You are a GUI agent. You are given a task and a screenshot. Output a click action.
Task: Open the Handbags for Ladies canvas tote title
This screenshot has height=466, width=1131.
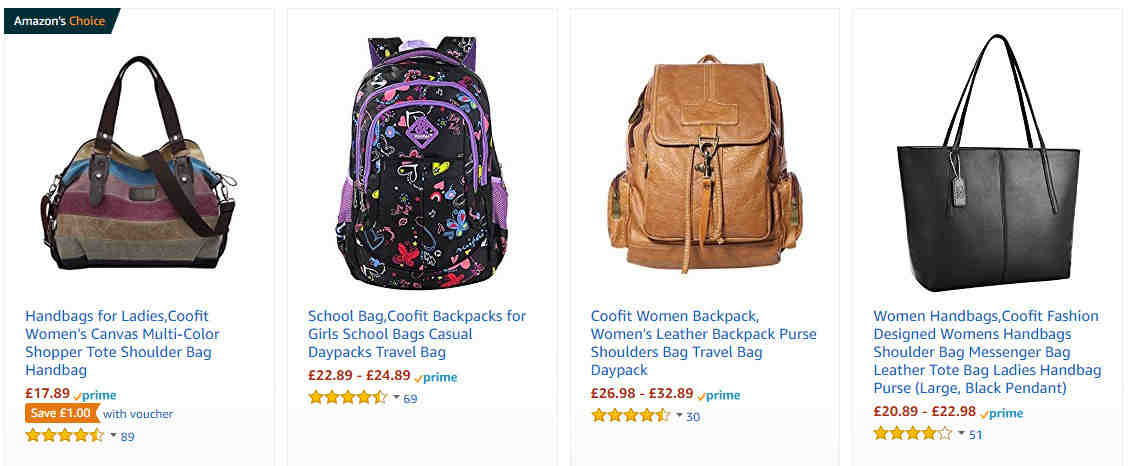pos(122,343)
